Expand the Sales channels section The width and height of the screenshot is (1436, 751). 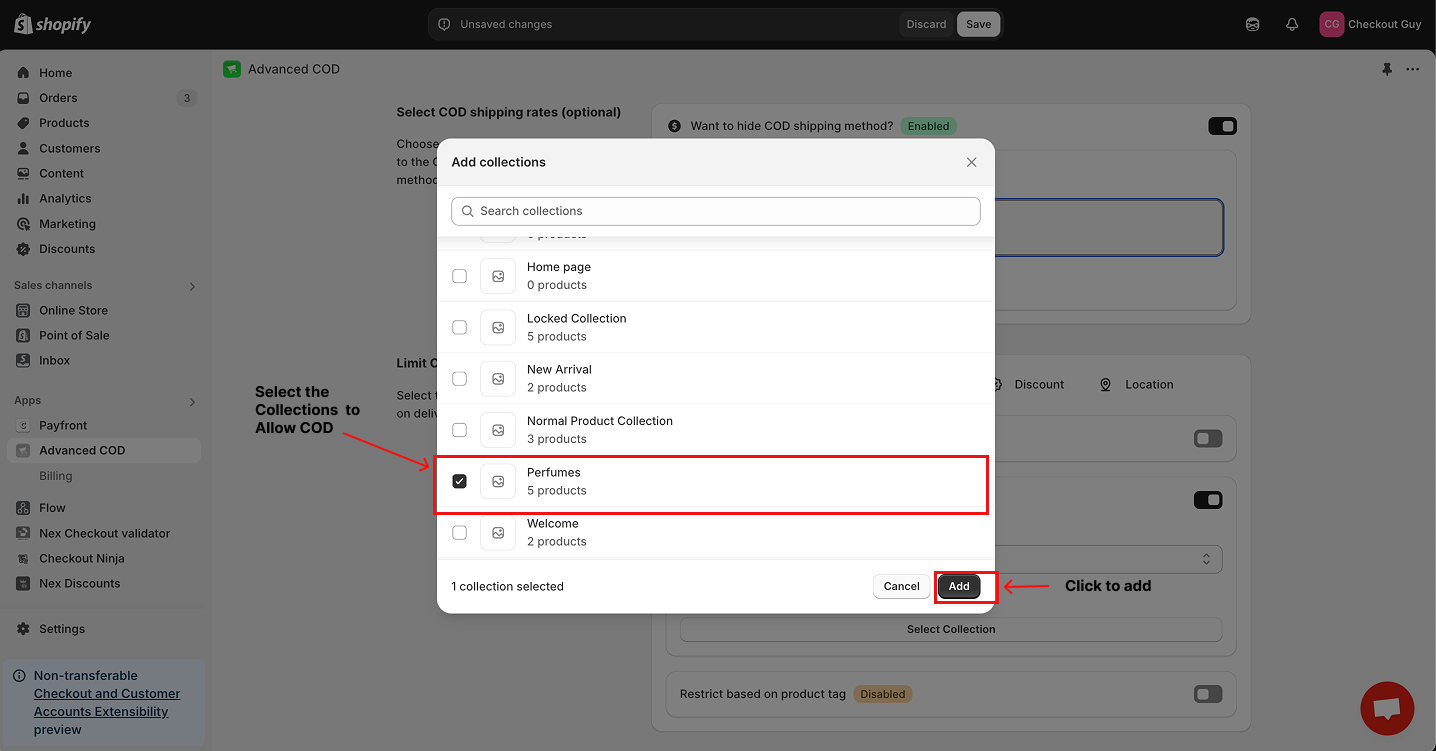(192, 286)
